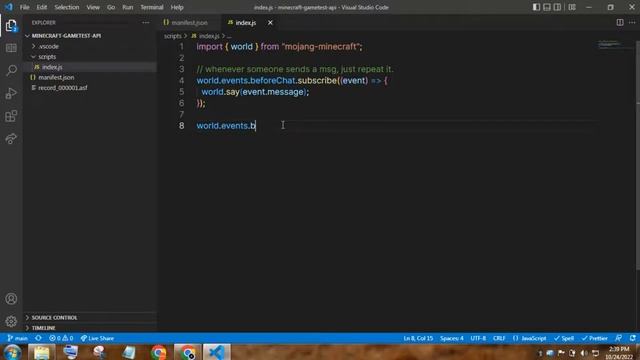
Task: Click the second activity bar icon below Explorer
Action: tap(11, 48)
